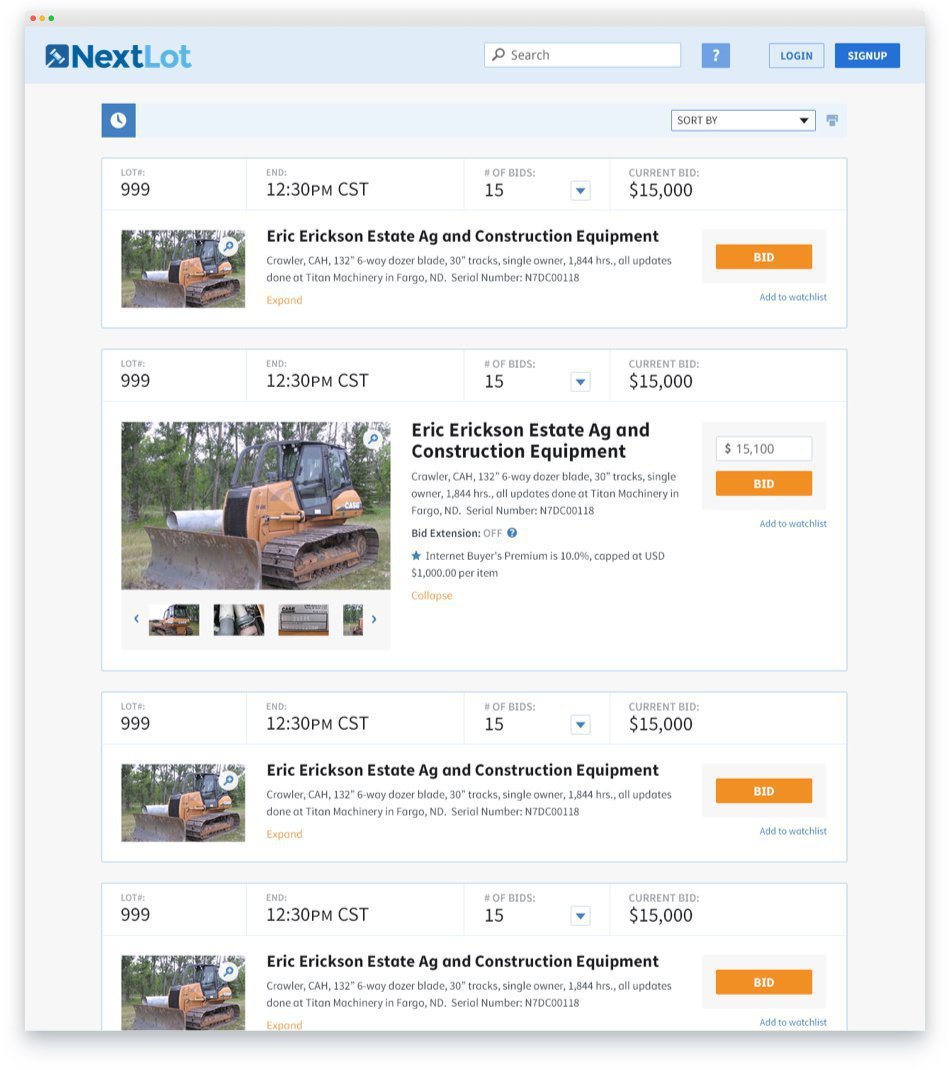The height and width of the screenshot is (1070, 950).
Task: Click the LOGIN button
Action: coord(796,56)
